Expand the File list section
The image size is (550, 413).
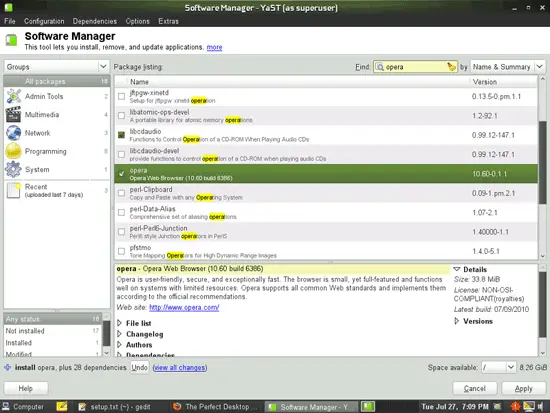pos(119,323)
